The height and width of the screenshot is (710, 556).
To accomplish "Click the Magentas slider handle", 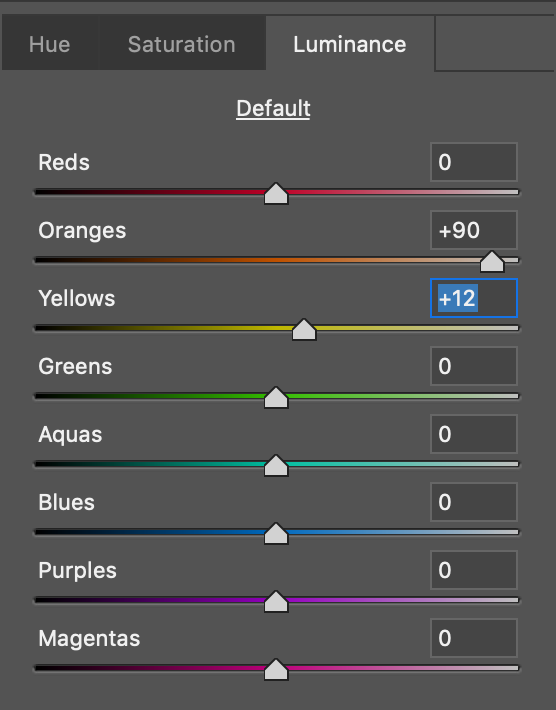I will click(x=276, y=669).
